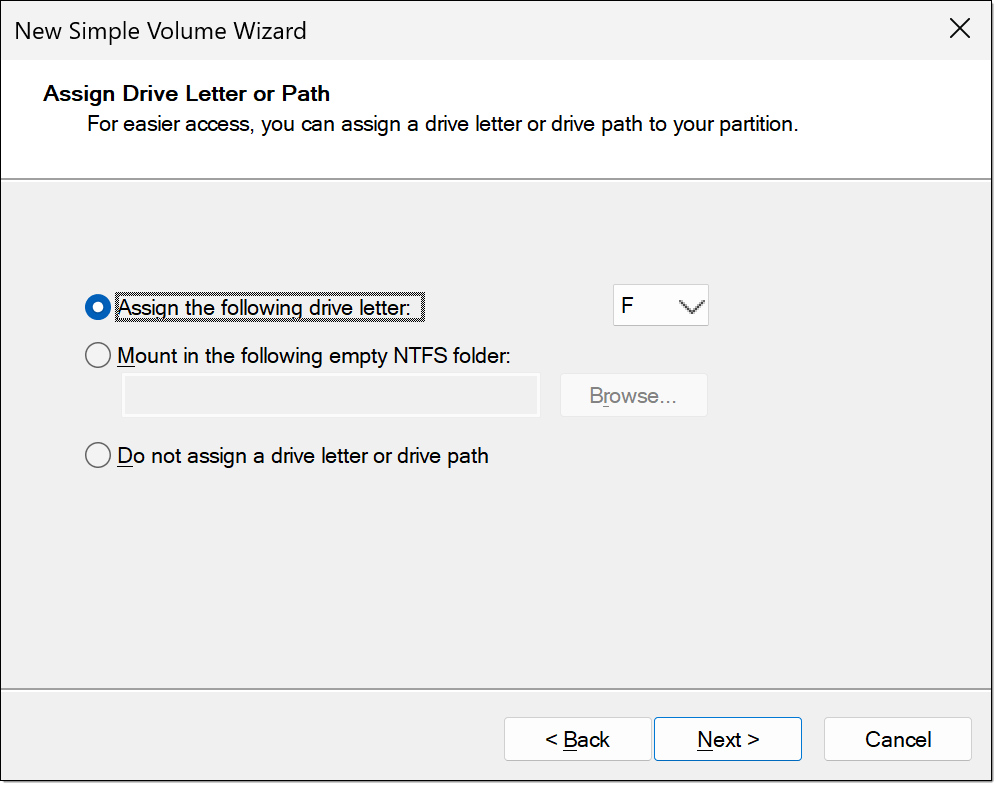The width and height of the screenshot is (997, 786).
Task: Click the 'Do not assign a drive letter or drive path' label
Action: (303, 456)
